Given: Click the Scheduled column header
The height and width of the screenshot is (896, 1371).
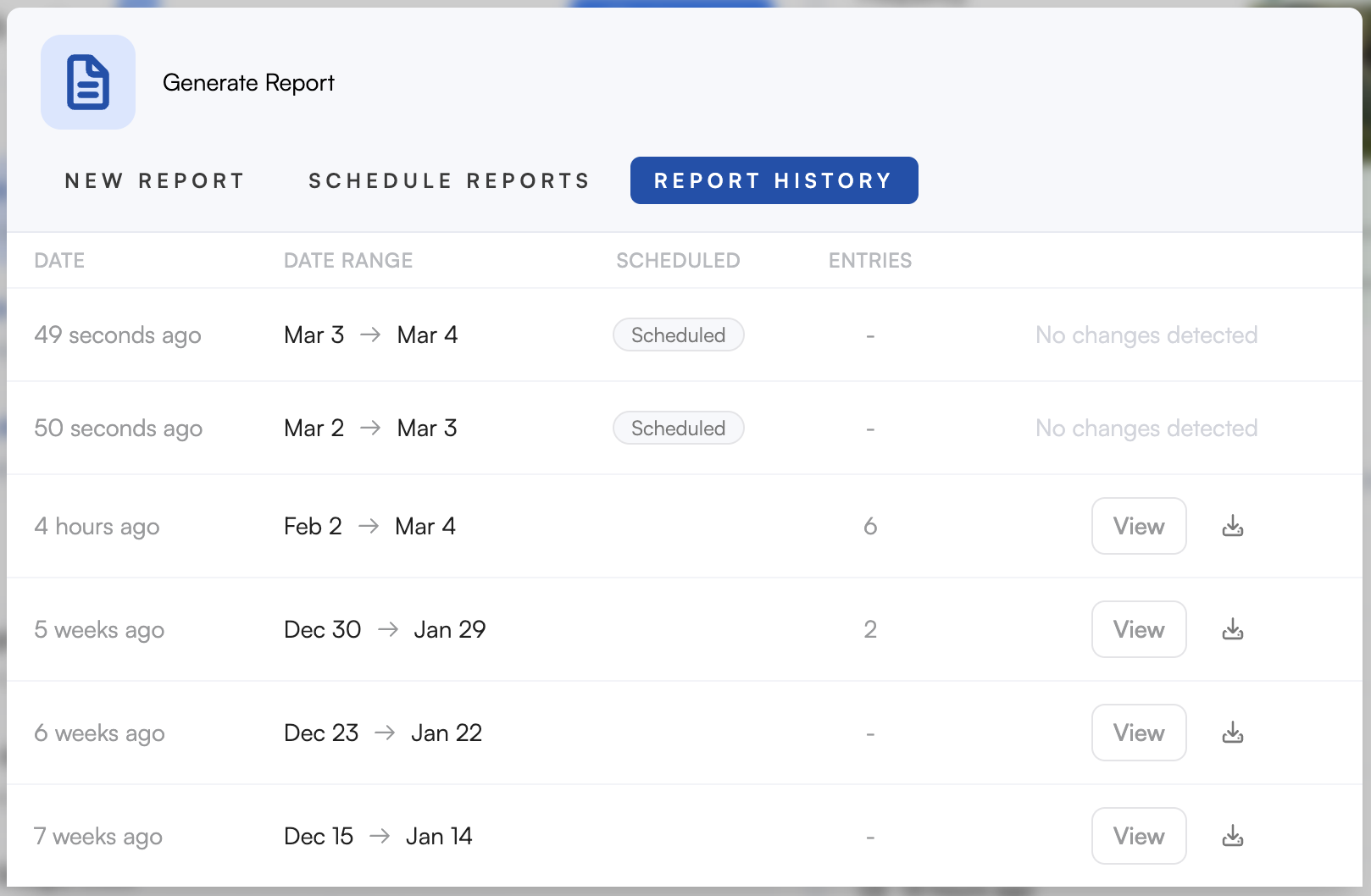Looking at the screenshot, I should 678,261.
